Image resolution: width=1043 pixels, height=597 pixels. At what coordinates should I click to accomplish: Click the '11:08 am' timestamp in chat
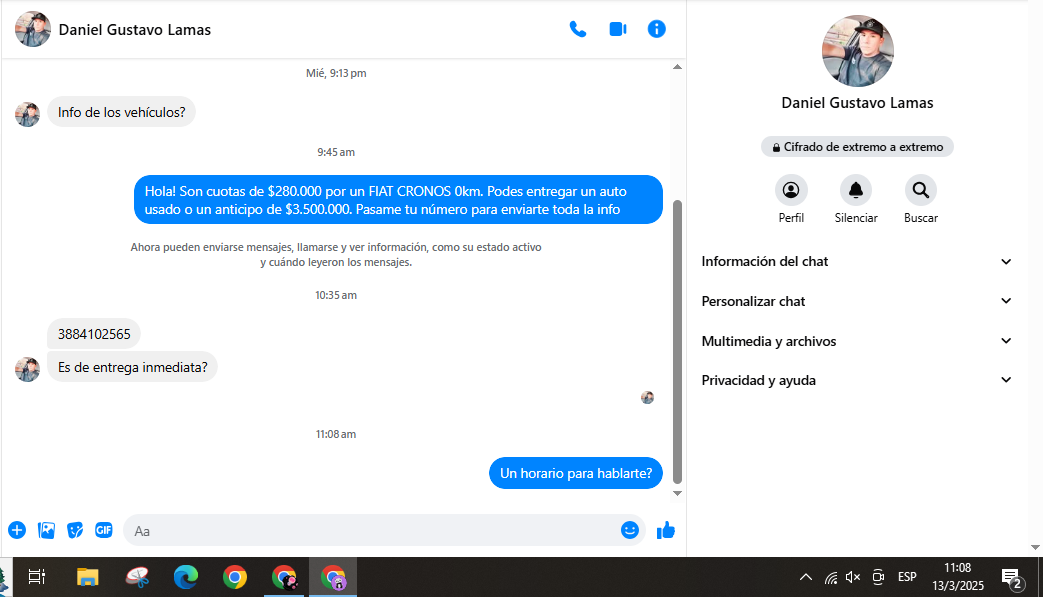coord(336,434)
